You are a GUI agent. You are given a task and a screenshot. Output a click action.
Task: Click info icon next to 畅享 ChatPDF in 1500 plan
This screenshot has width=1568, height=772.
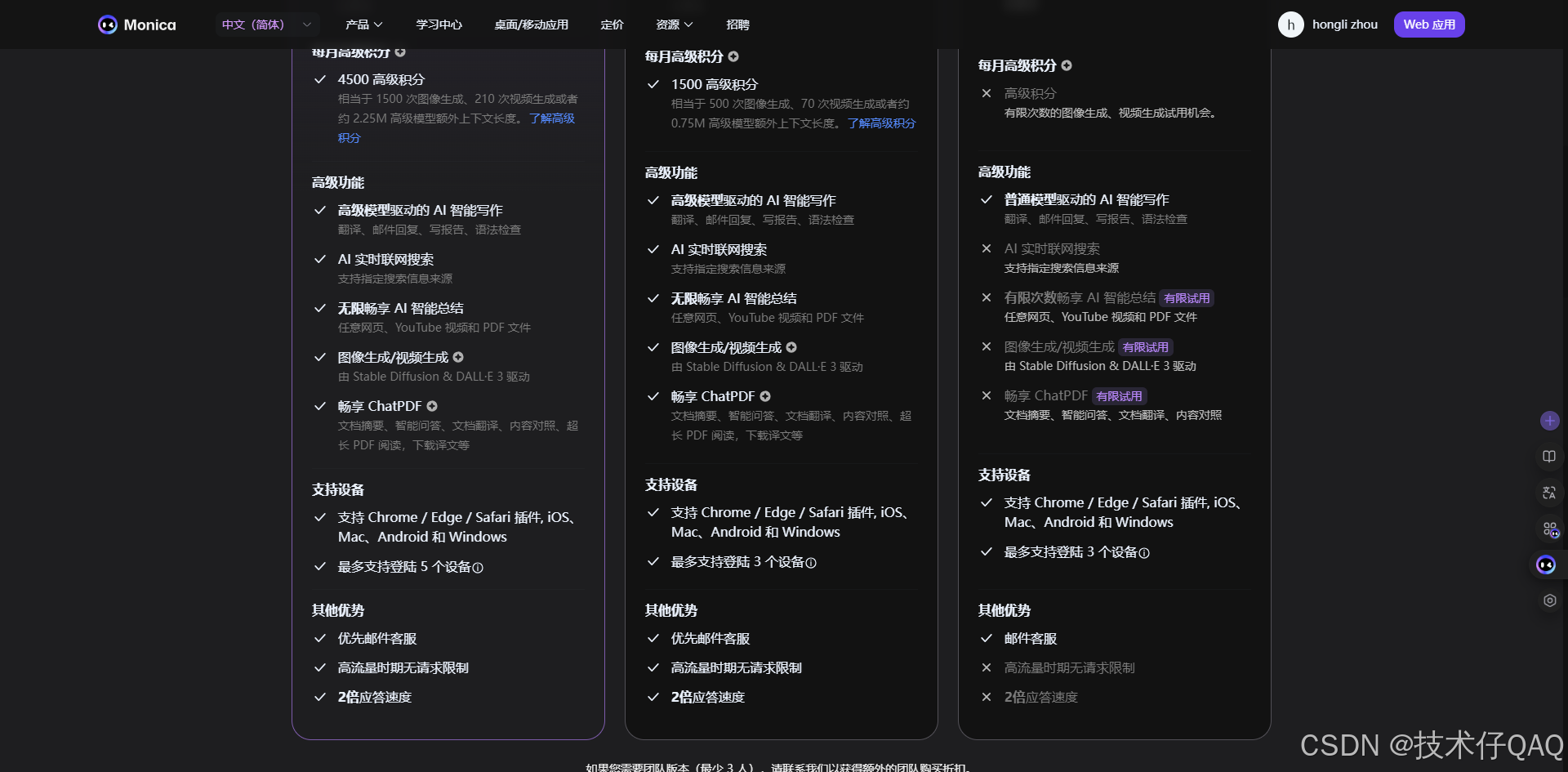[x=765, y=396]
